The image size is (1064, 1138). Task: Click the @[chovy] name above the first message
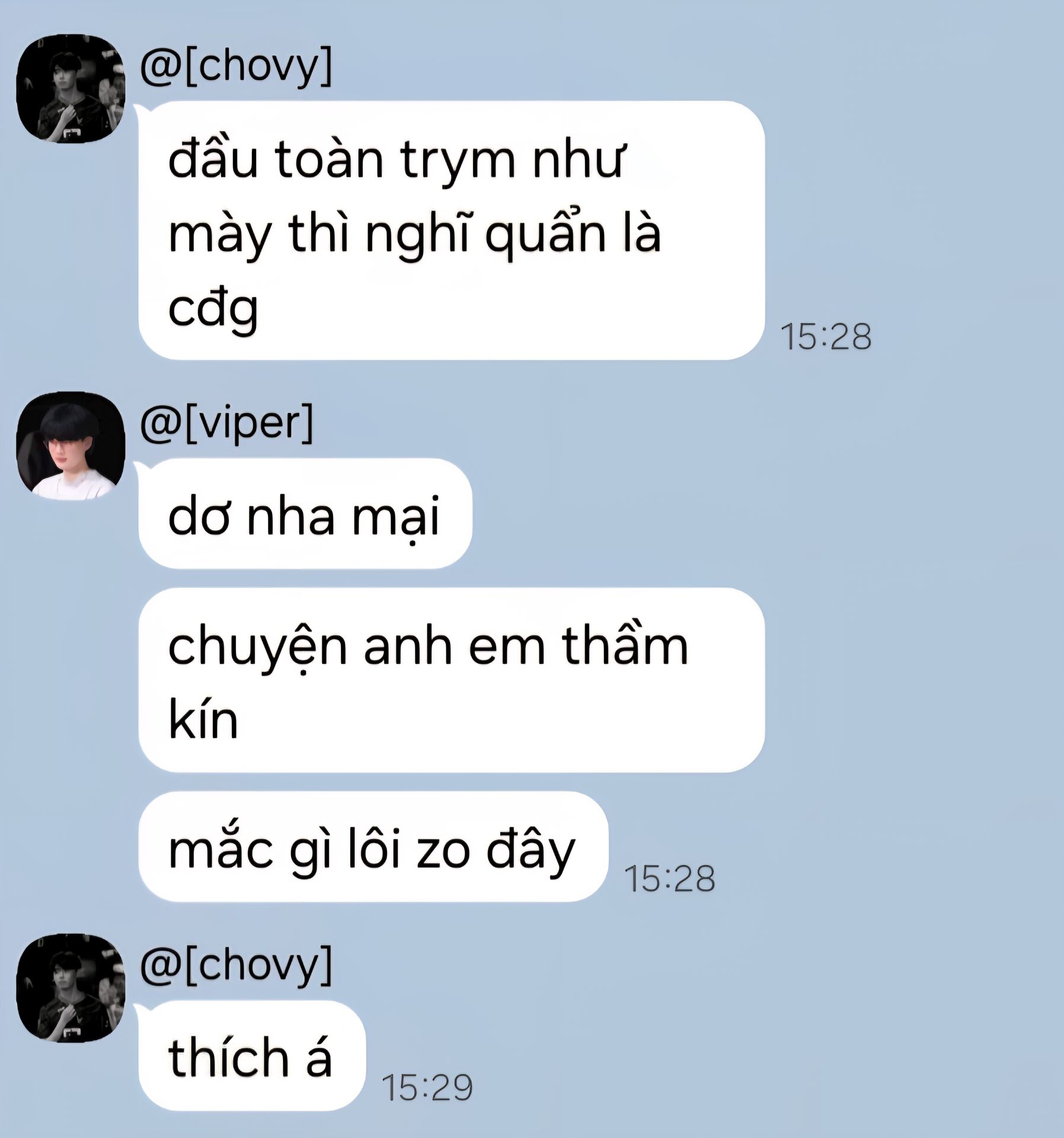click(236, 66)
